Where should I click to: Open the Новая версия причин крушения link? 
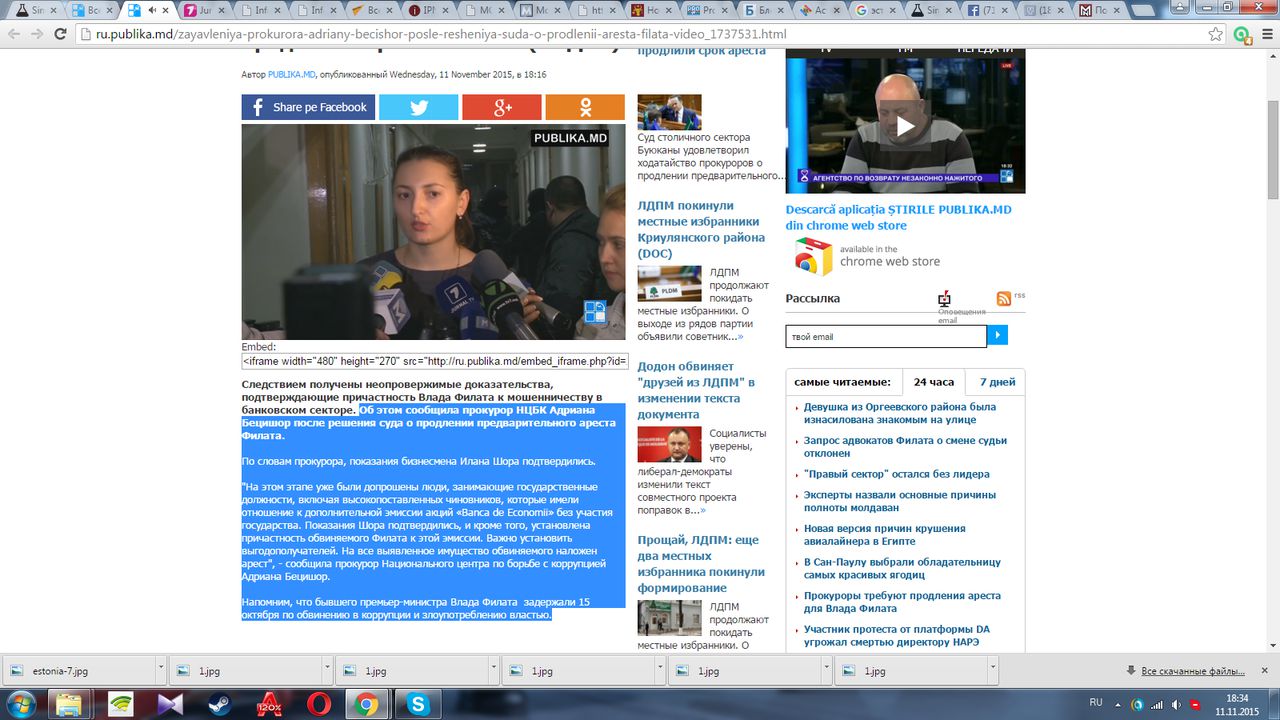click(x=885, y=535)
